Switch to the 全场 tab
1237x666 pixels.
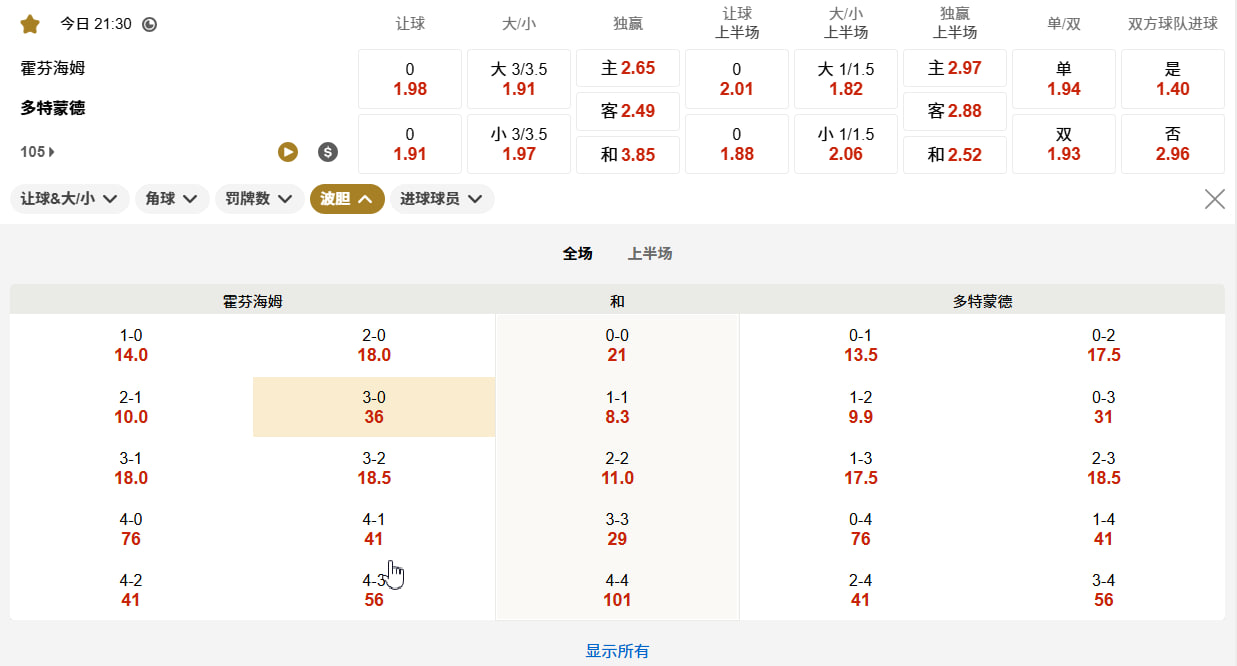point(578,254)
